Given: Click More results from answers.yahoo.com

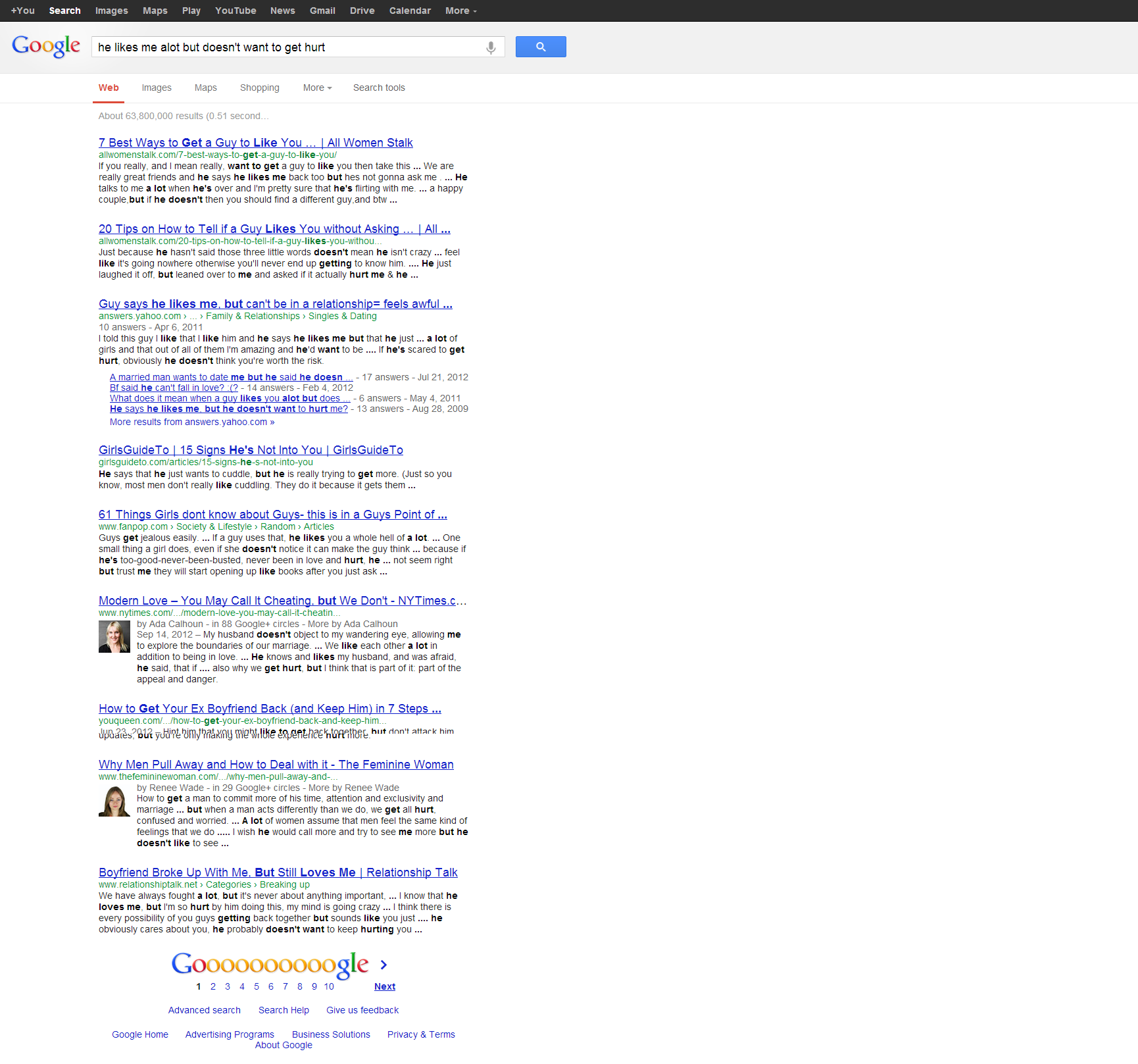Looking at the screenshot, I should click(192, 422).
